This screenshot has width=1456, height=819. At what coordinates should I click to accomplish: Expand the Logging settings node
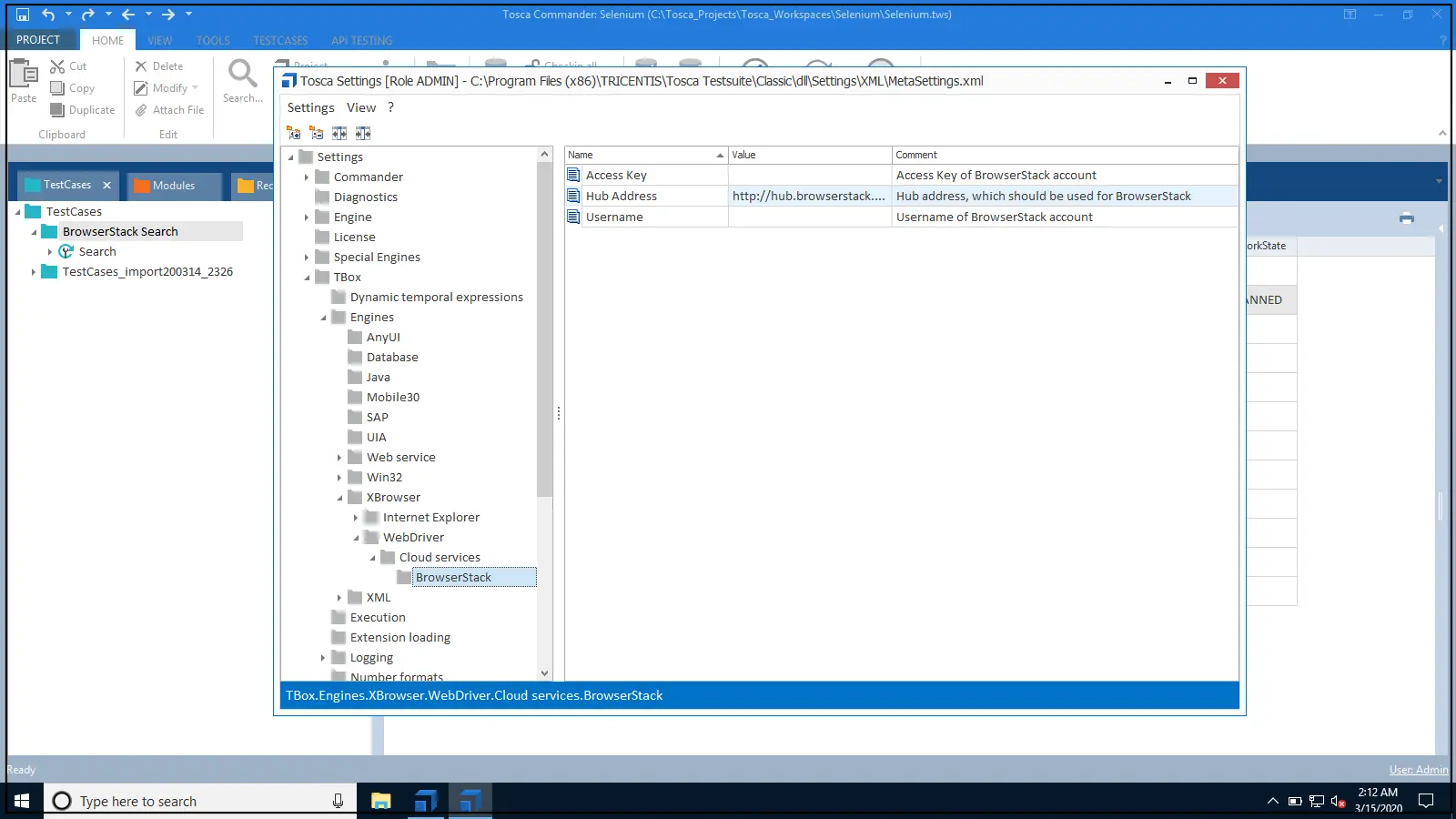[x=323, y=658]
